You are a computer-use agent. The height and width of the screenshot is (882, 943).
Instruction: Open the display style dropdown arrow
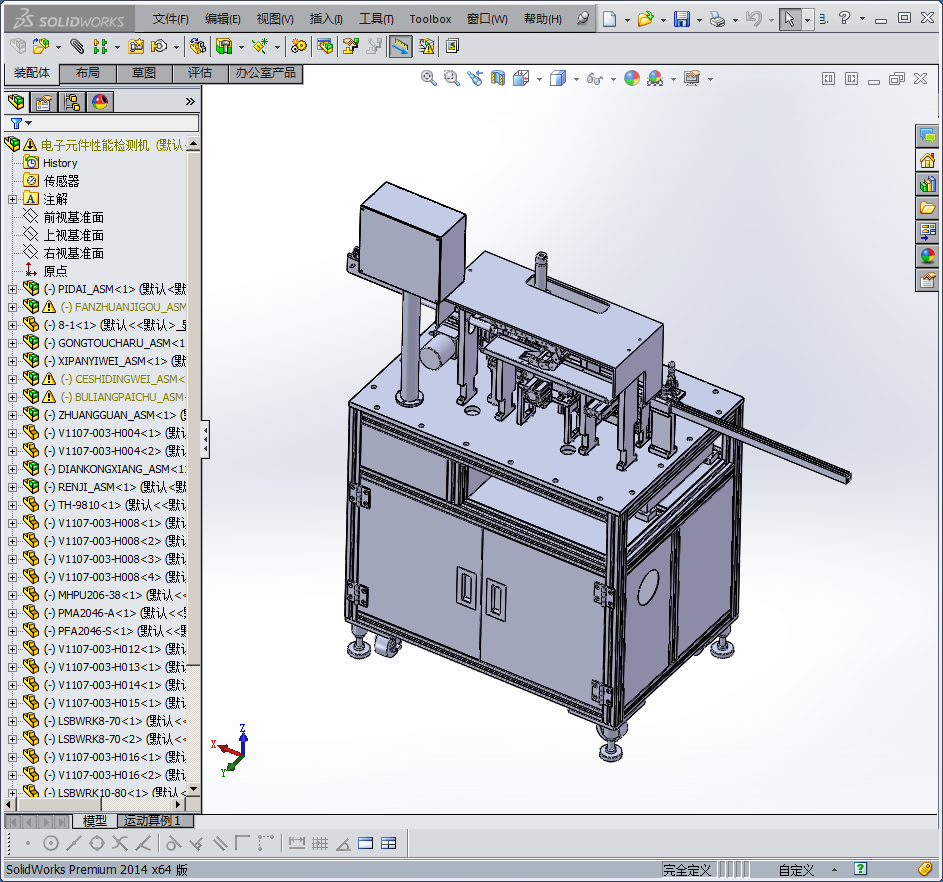point(575,79)
